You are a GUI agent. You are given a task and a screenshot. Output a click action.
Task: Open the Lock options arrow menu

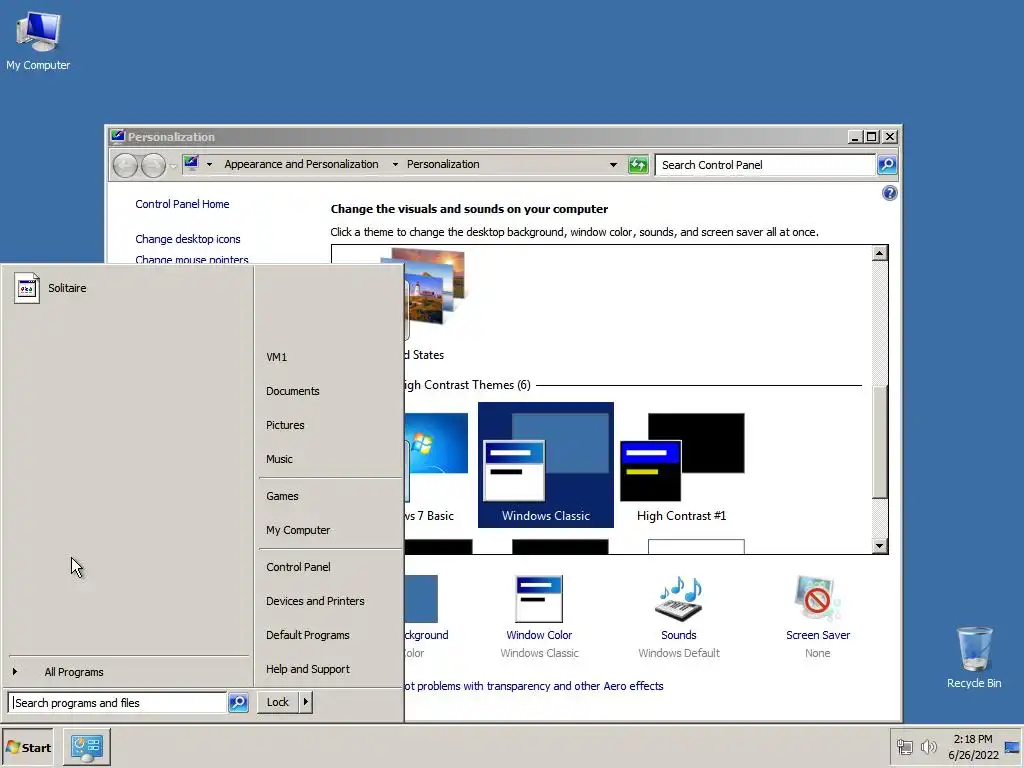point(306,702)
